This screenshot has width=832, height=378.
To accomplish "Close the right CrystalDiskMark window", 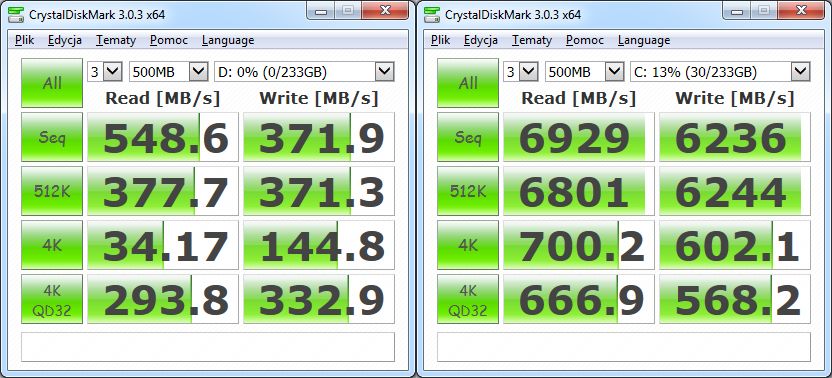I will tap(802, 10).
